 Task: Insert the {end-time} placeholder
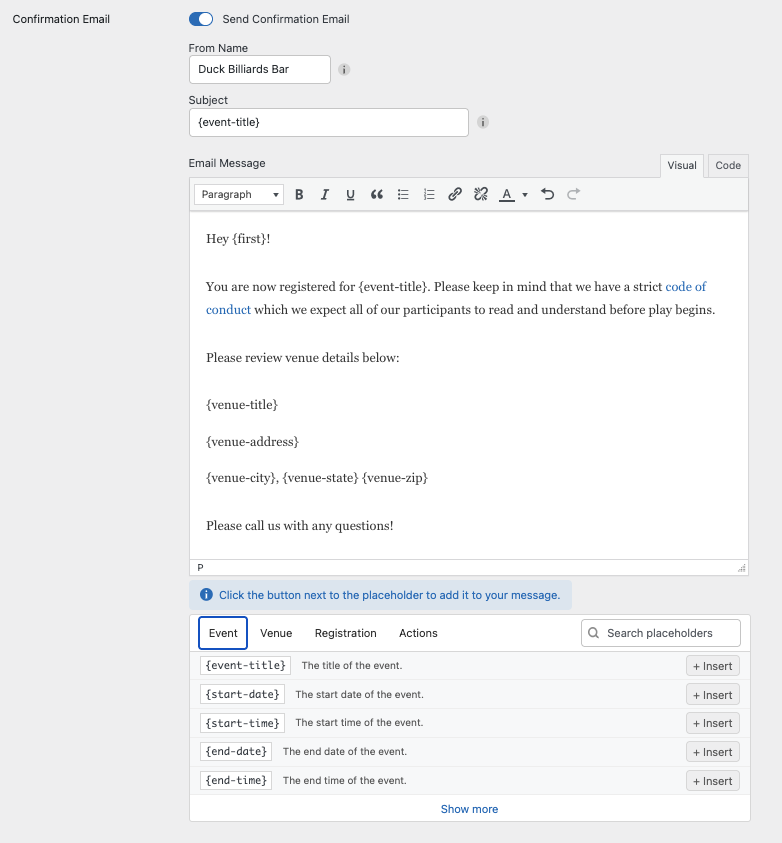[713, 781]
